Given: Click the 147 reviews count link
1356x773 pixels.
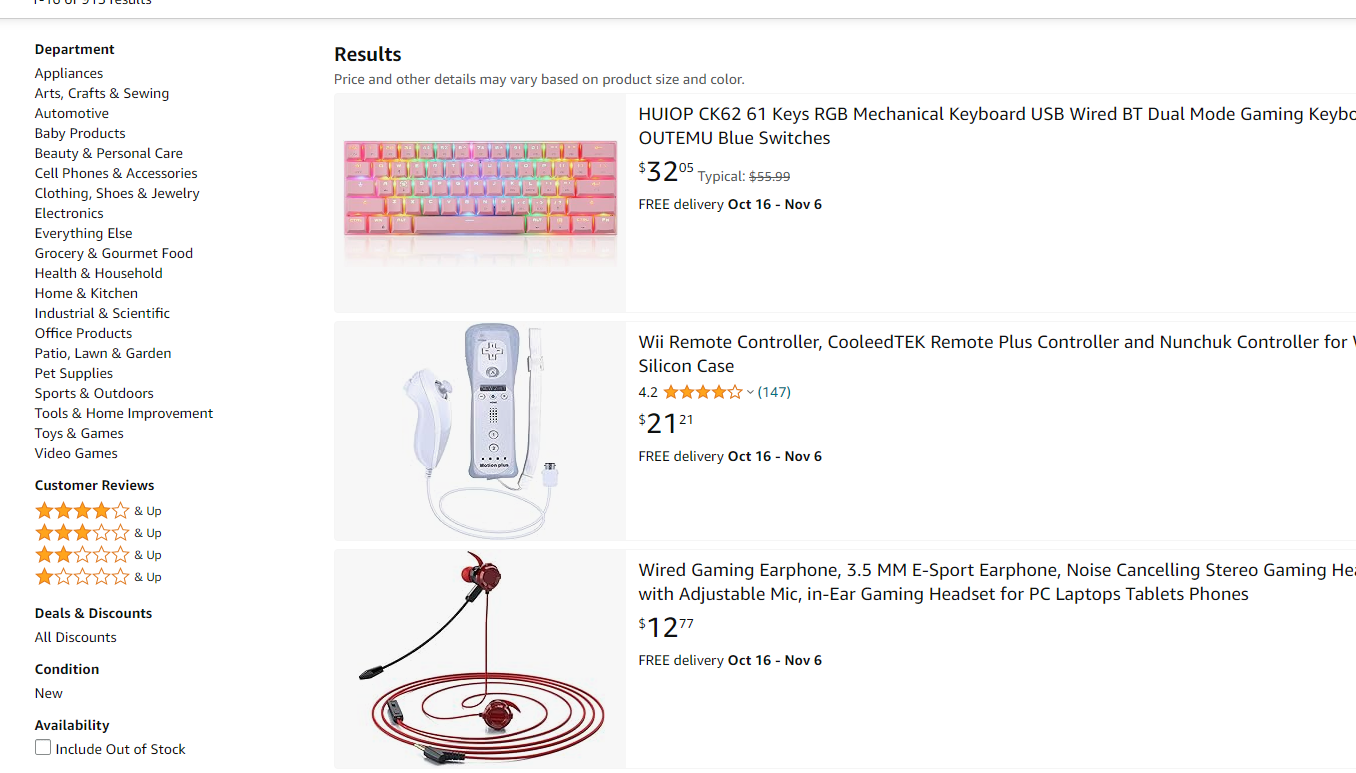Looking at the screenshot, I should [774, 392].
